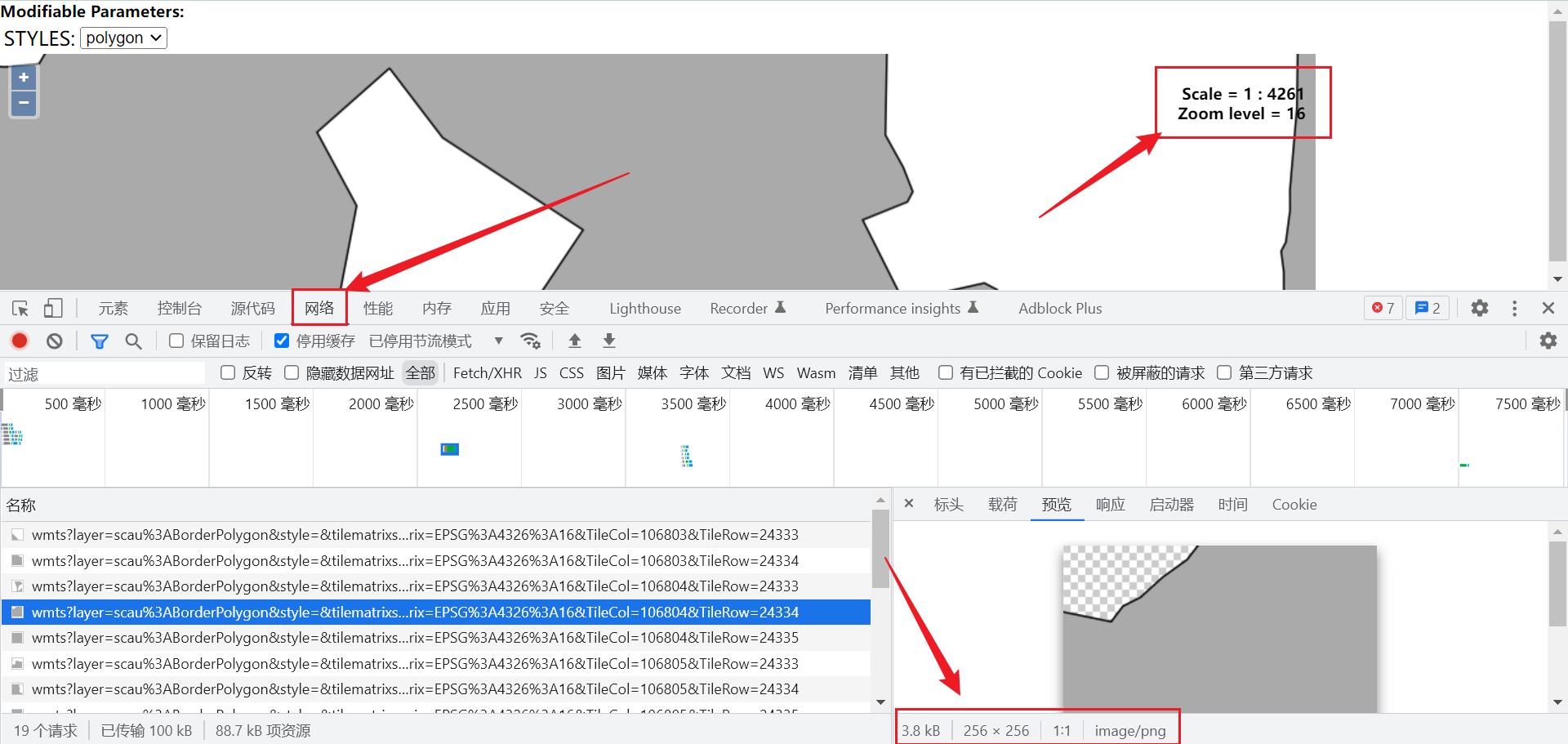Select request TileCol=106804 TileRow=24335
This screenshot has width=1568, height=744.
436,637
